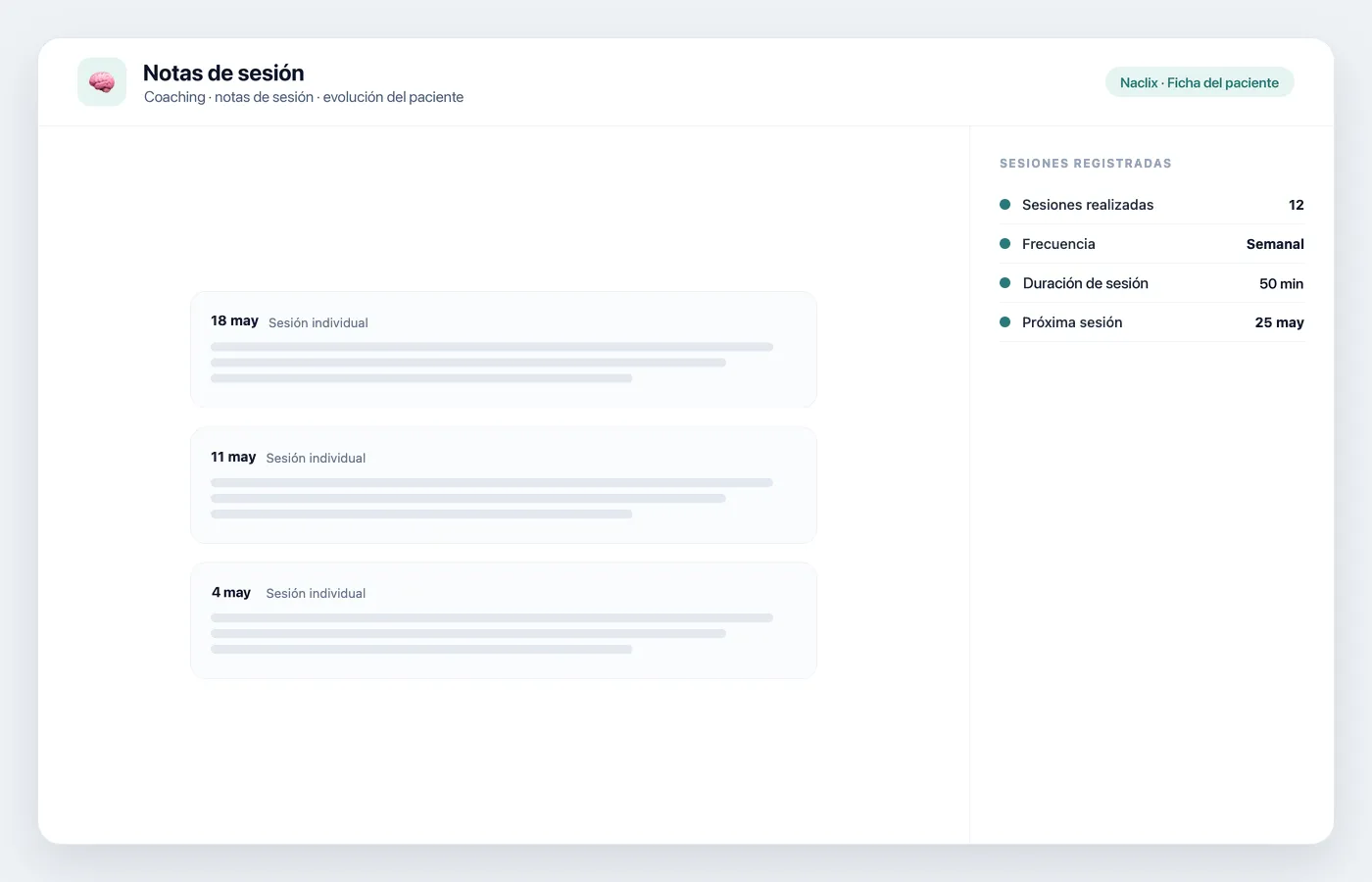Open the 11 may session note card
The image size is (1372, 882).
[504, 485]
